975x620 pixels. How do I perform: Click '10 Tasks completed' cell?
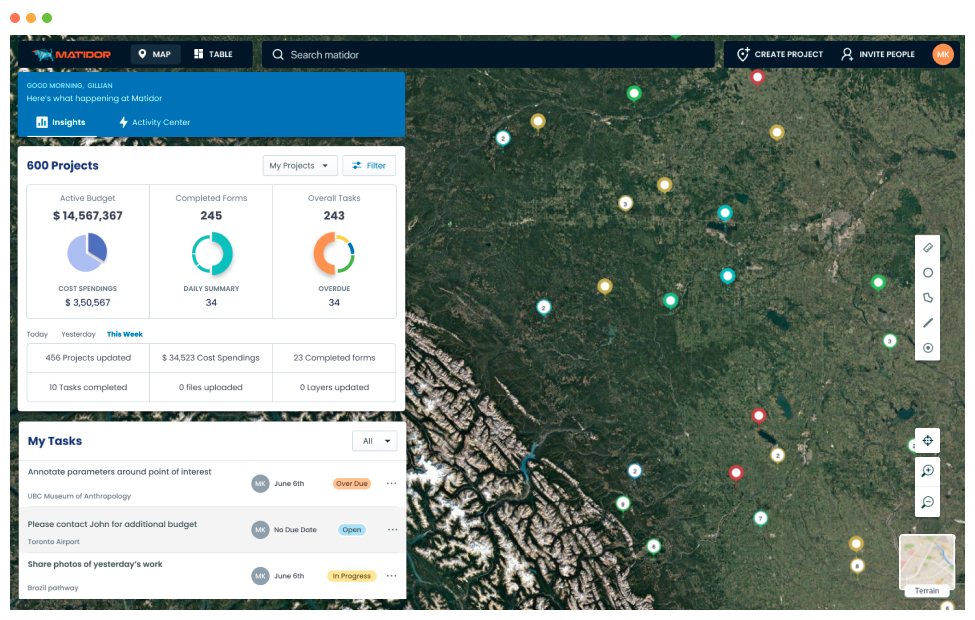pyautogui.click(x=88, y=387)
